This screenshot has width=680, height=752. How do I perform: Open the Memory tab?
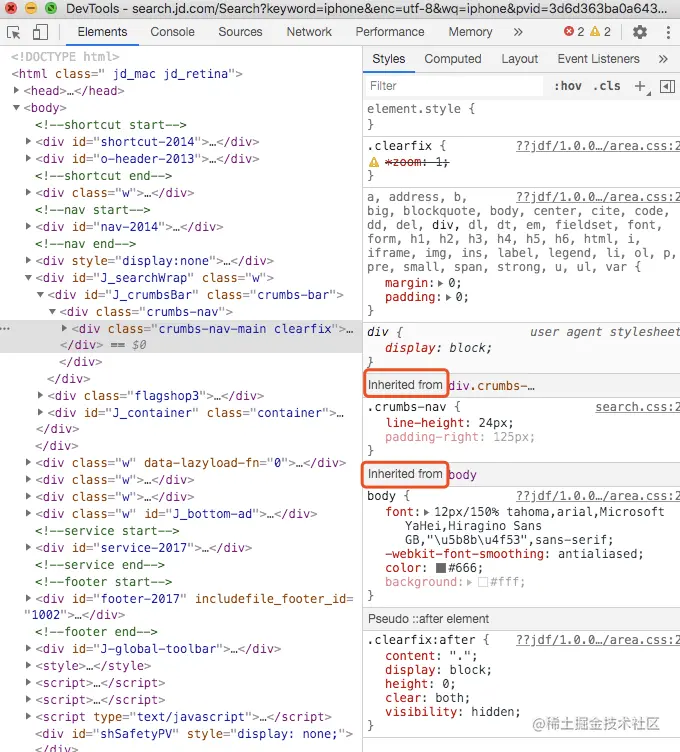[470, 32]
